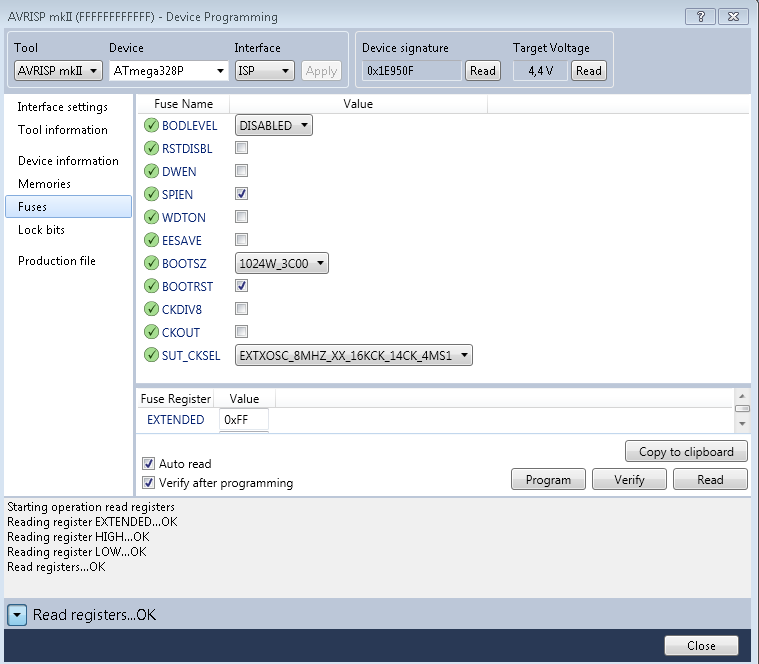This screenshot has width=759, height=664.
Task: Click the 'Reading register HIGH...OK' log line
Action: [x=78, y=537]
